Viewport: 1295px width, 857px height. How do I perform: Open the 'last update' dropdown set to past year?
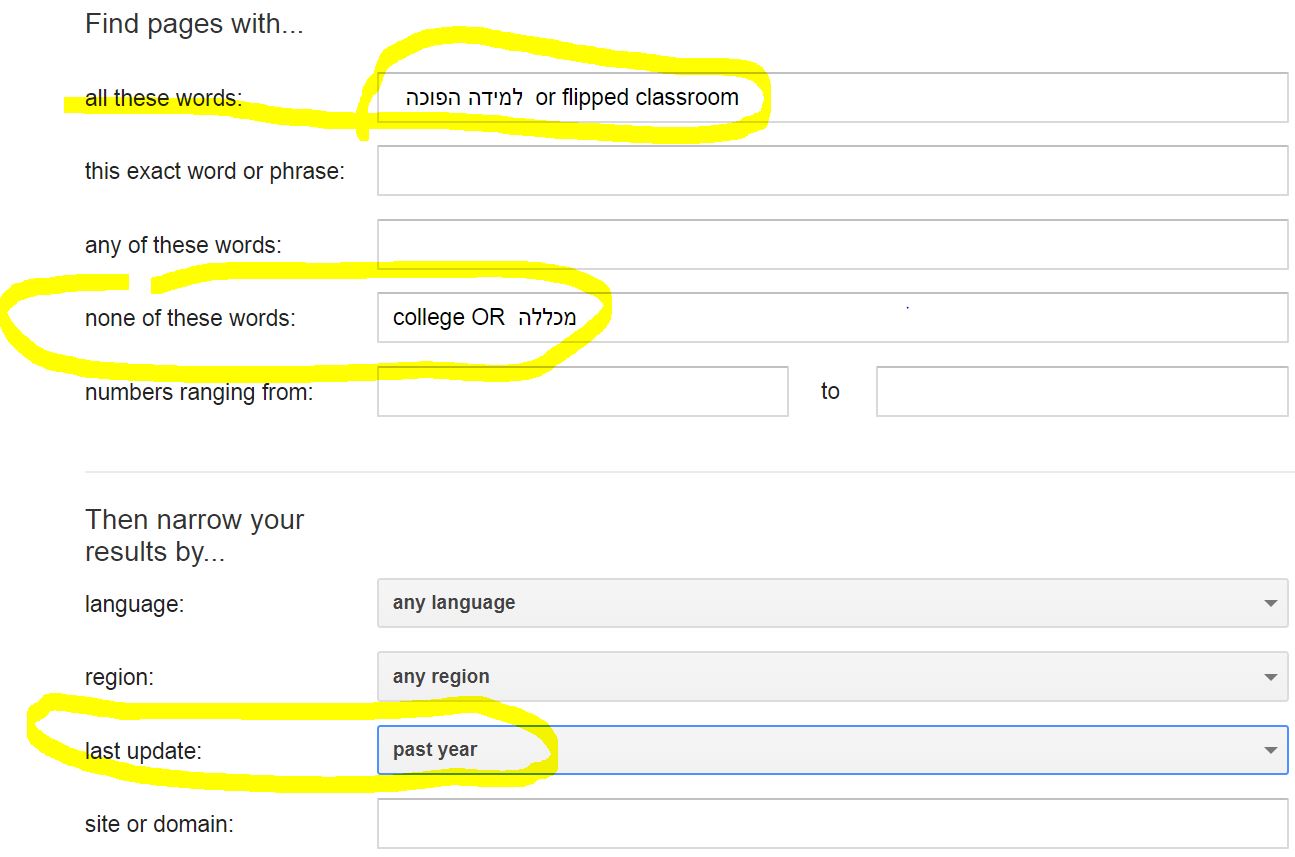(832, 750)
